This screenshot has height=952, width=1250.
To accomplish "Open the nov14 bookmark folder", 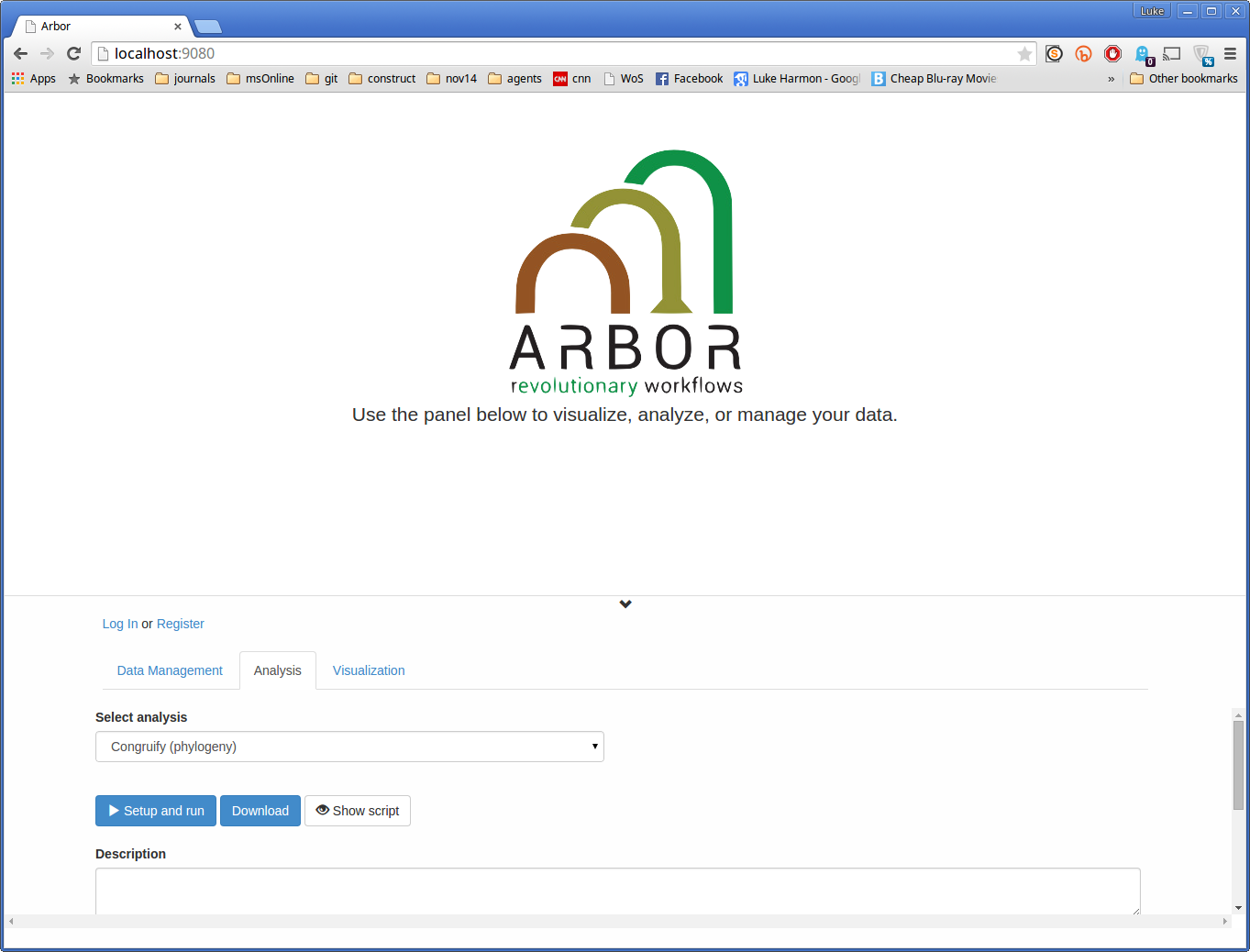I will click(x=451, y=79).
